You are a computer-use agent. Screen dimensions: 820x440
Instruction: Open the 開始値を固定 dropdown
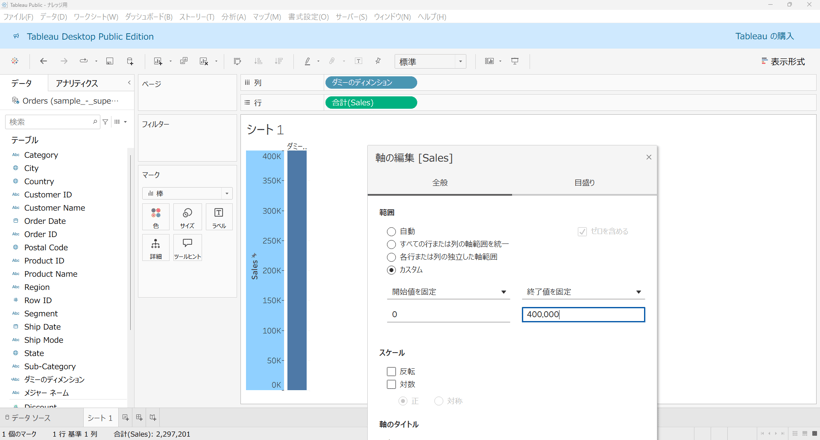point(448,292)
